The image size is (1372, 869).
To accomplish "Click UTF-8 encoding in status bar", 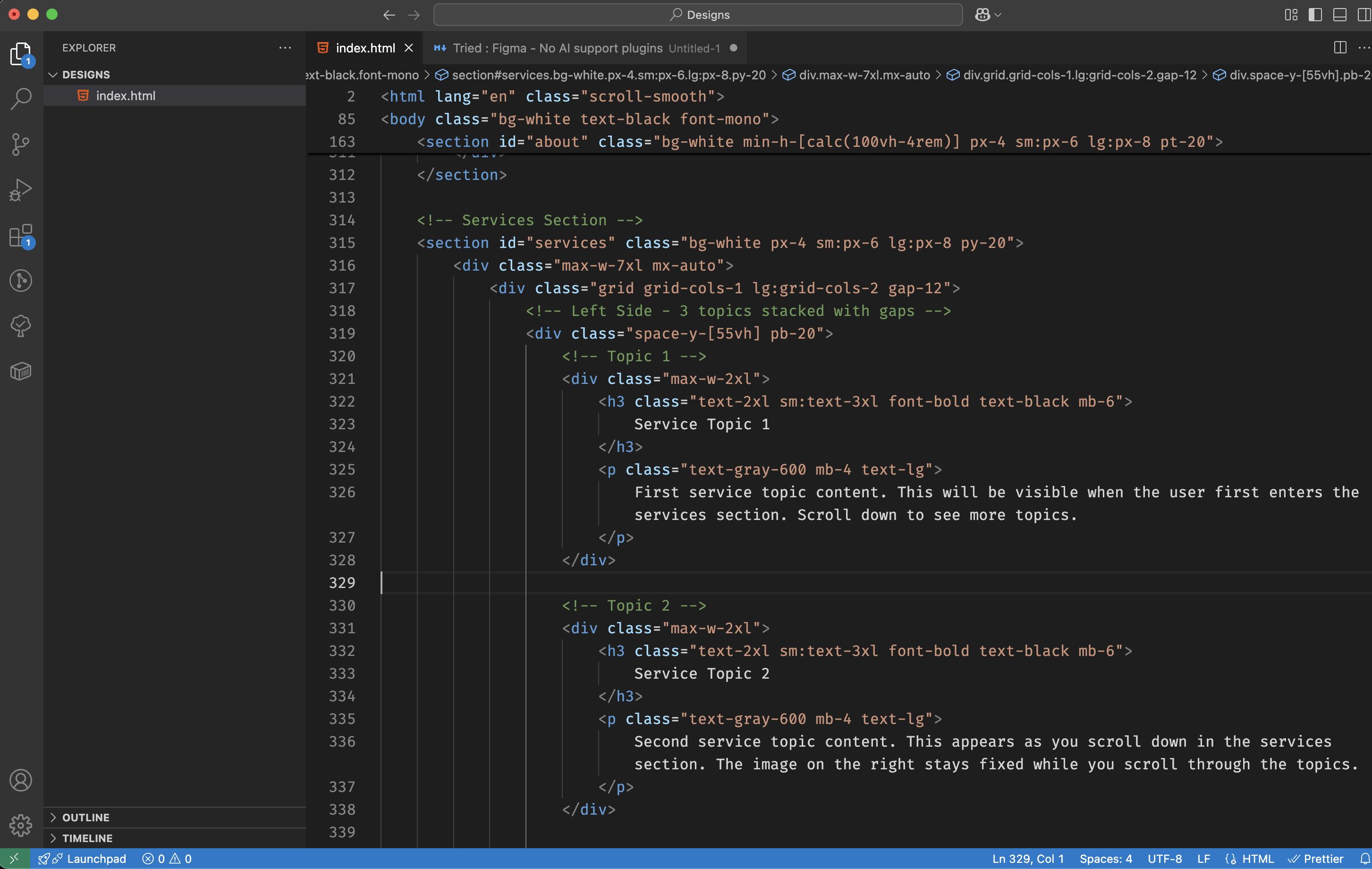I will pyautogui.click(x=1164, y=858).
